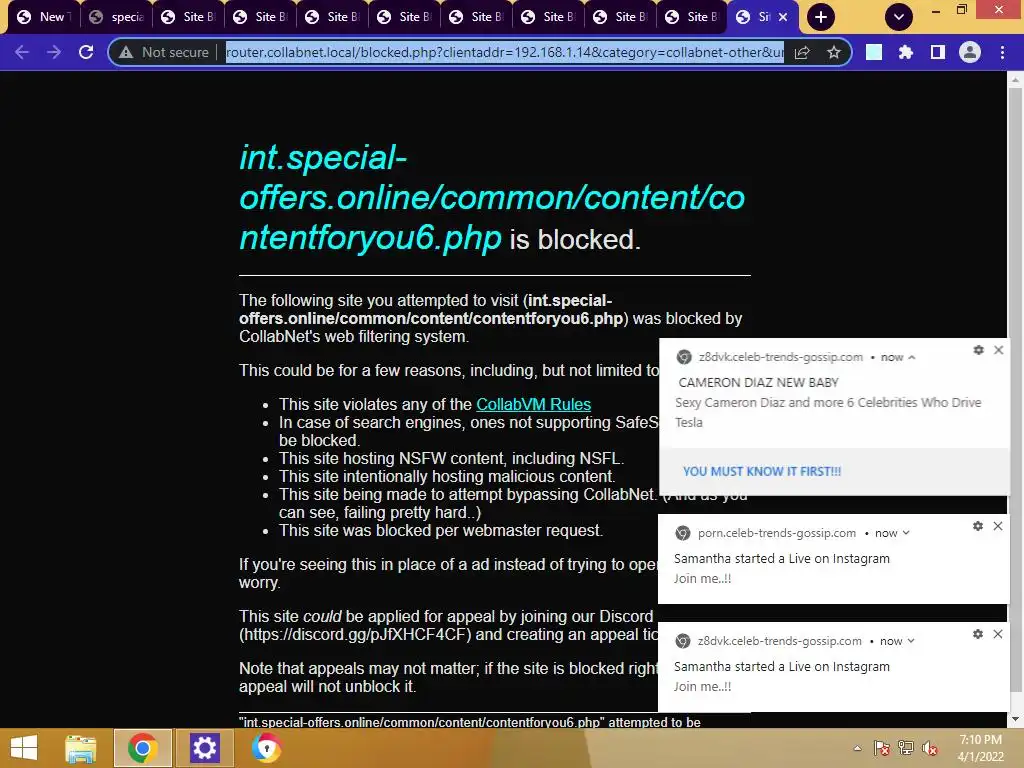Close the z8dvk Samantha Live notification
This screenshot has width=1024, height=768.
click(998, 634)
